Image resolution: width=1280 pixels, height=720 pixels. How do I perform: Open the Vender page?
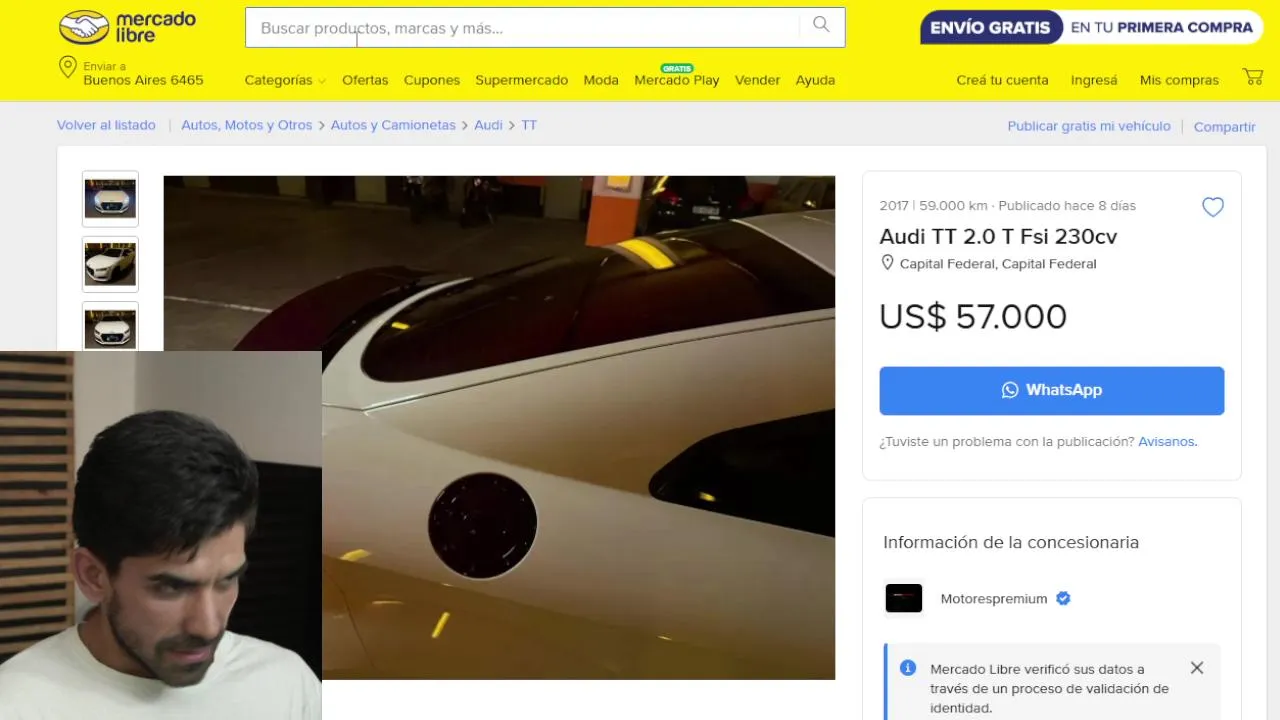pos(757,80)
